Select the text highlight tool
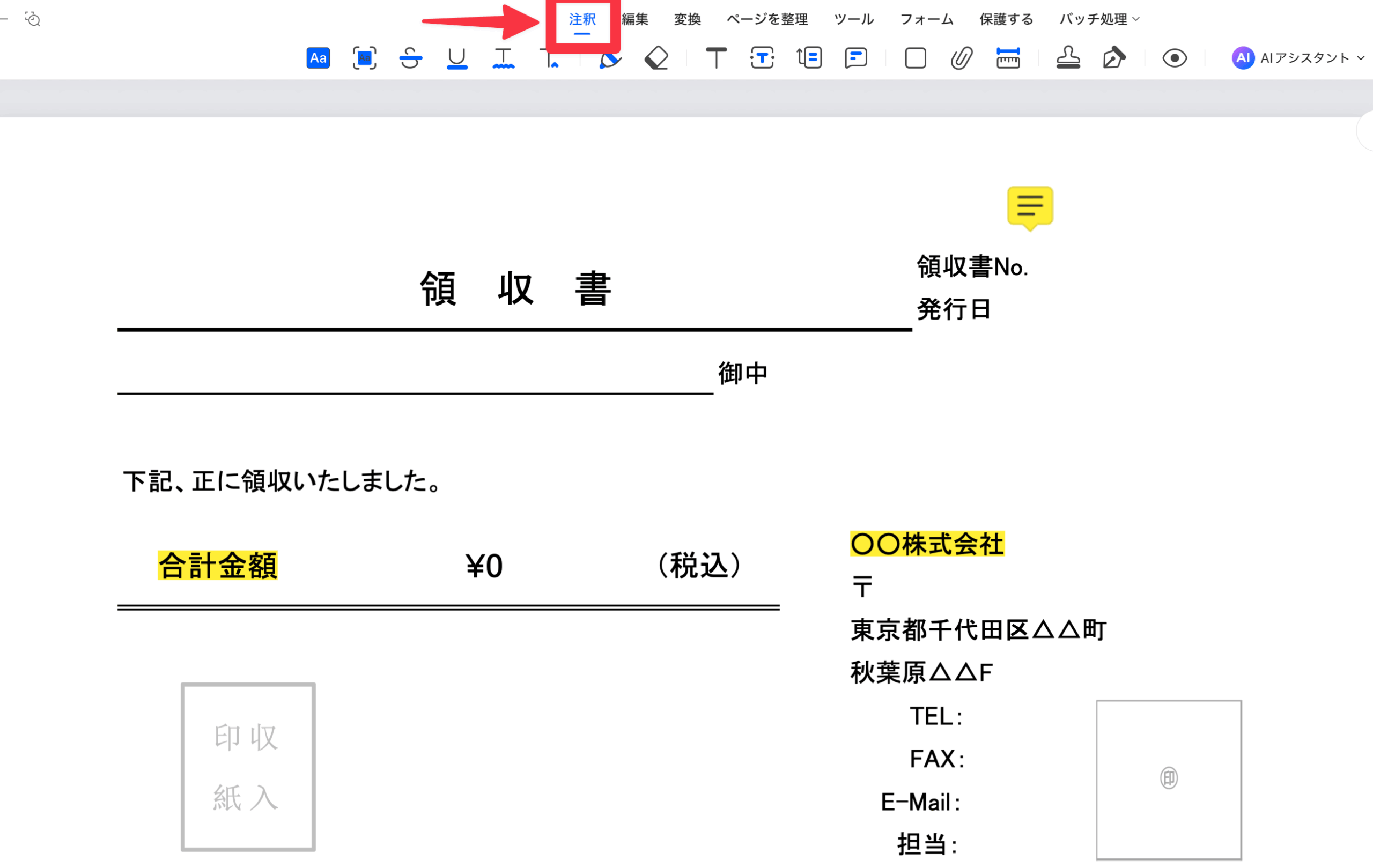This screenshot has height=868, width=1373. (318, 58)
